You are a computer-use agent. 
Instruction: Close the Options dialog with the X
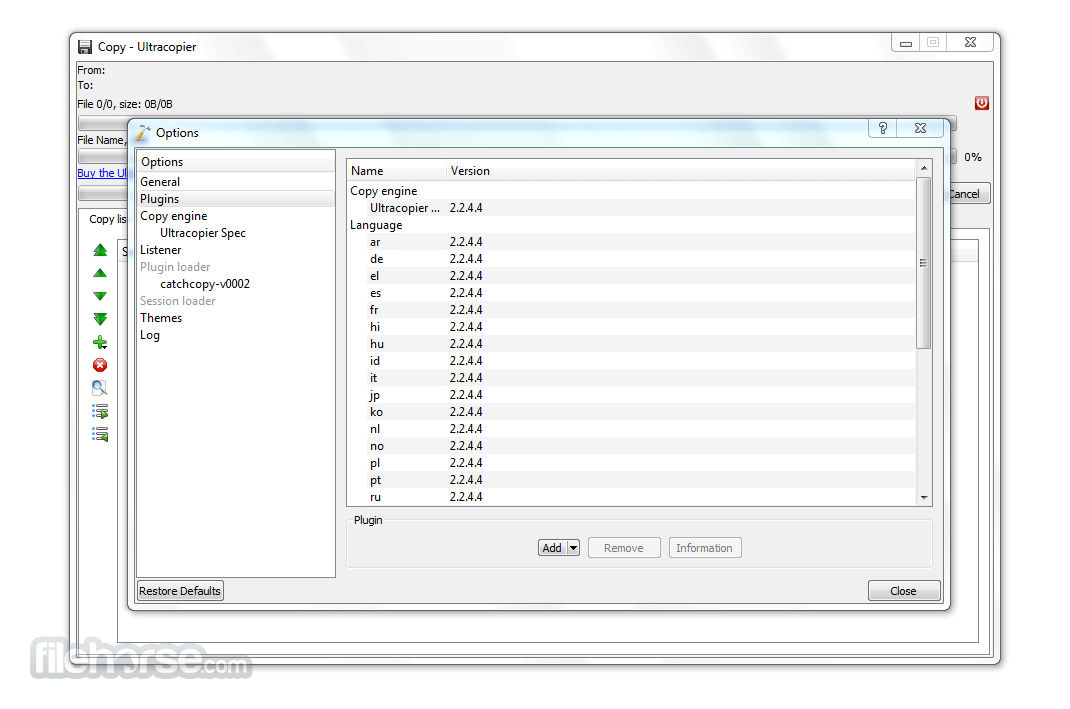coord(921,128)
